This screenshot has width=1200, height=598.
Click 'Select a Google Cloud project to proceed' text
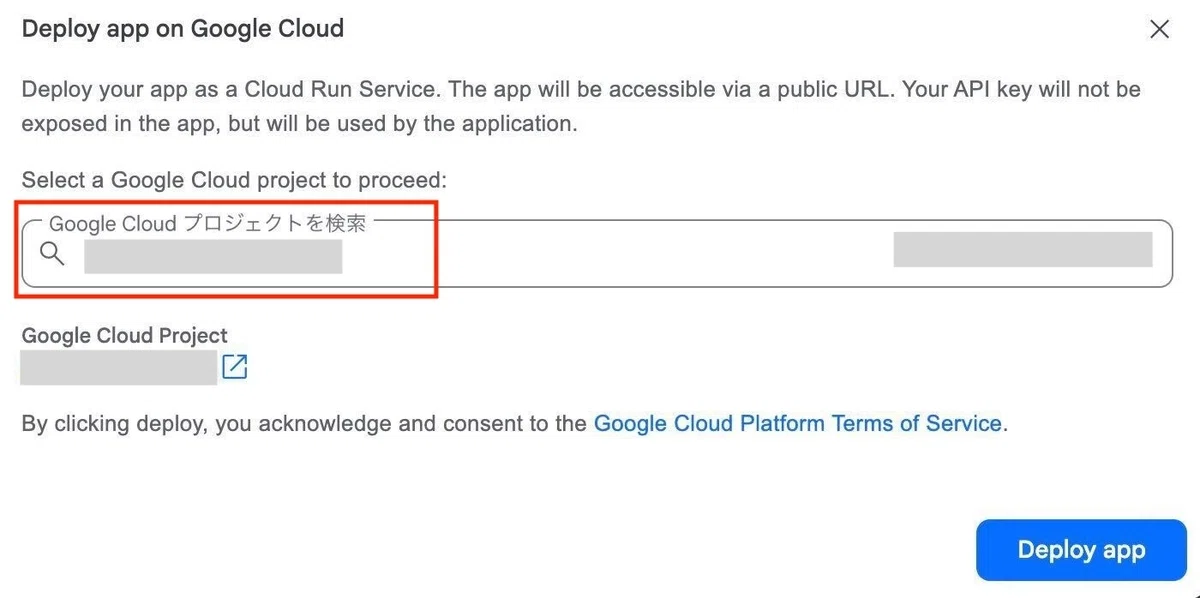(x=234, y=180)
